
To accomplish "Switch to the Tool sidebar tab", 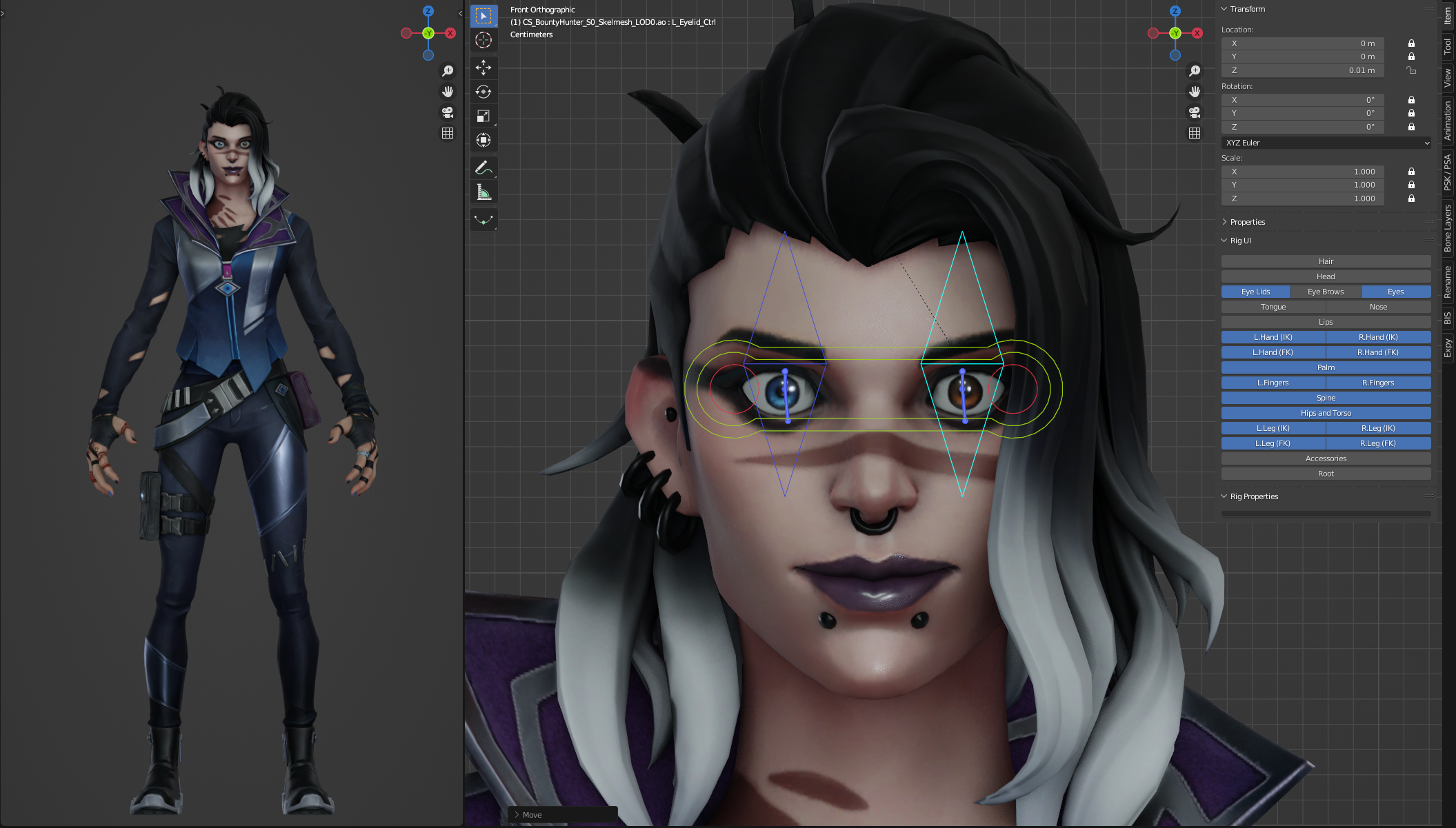I will point(1448,47).
